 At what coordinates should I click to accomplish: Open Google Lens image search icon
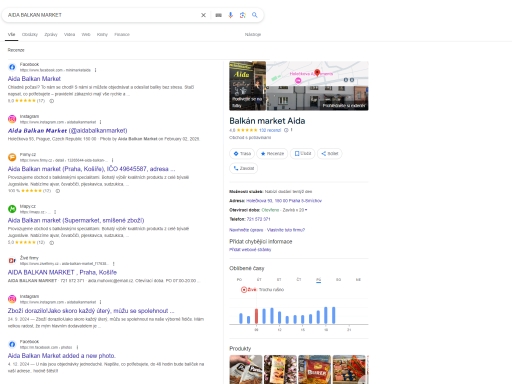point(243,15)
